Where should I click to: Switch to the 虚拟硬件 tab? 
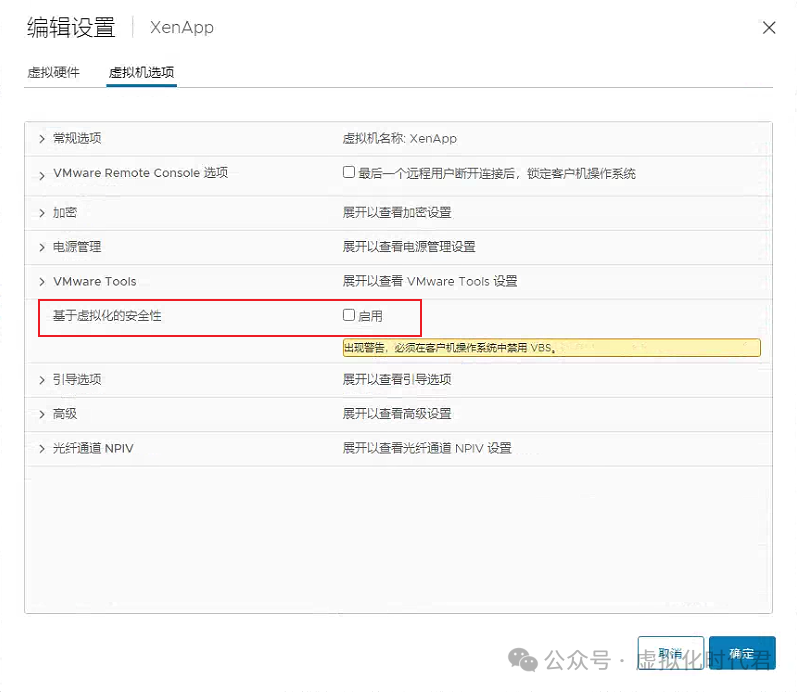click(53, 73)
